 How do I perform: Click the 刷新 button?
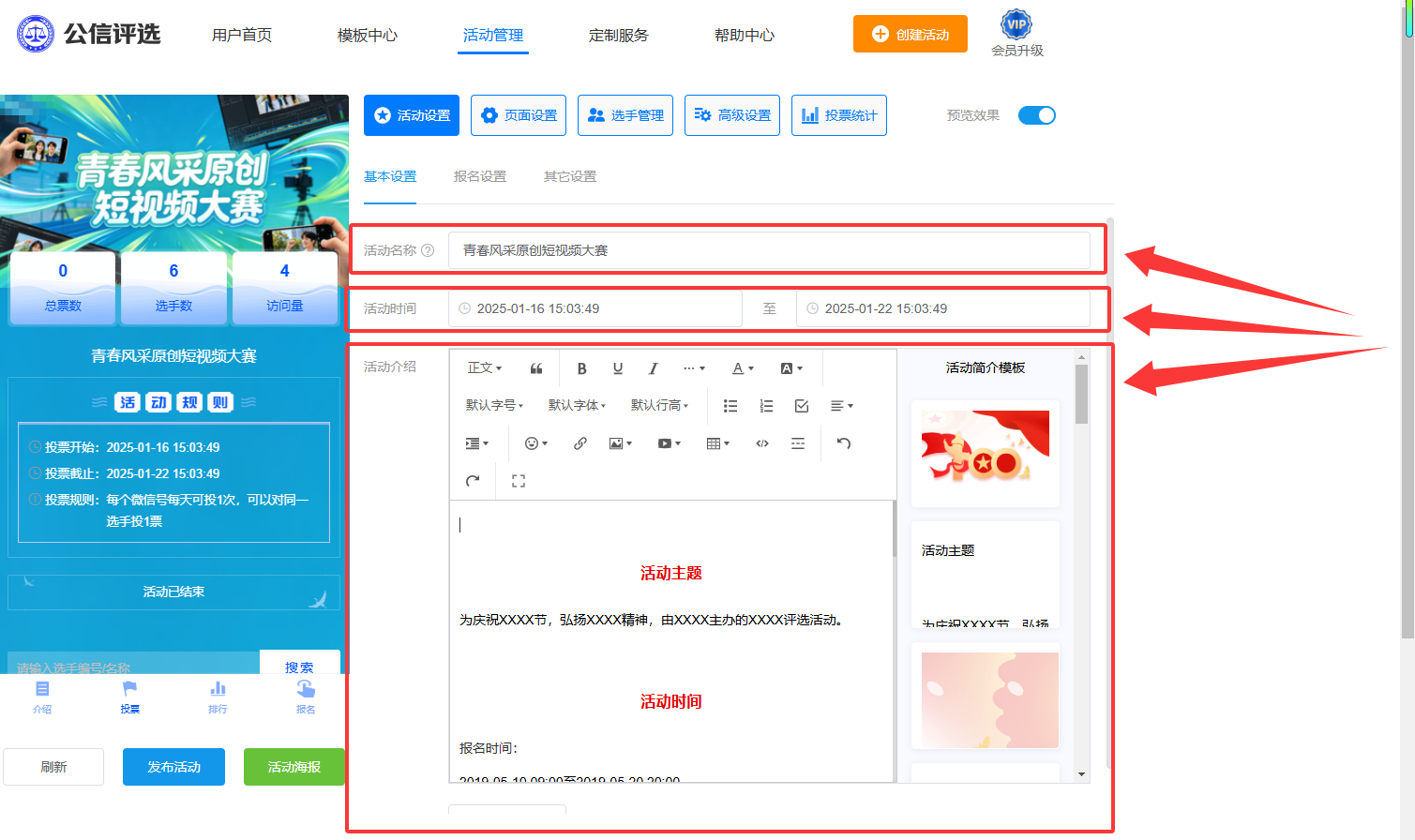[x=53, y=767]
